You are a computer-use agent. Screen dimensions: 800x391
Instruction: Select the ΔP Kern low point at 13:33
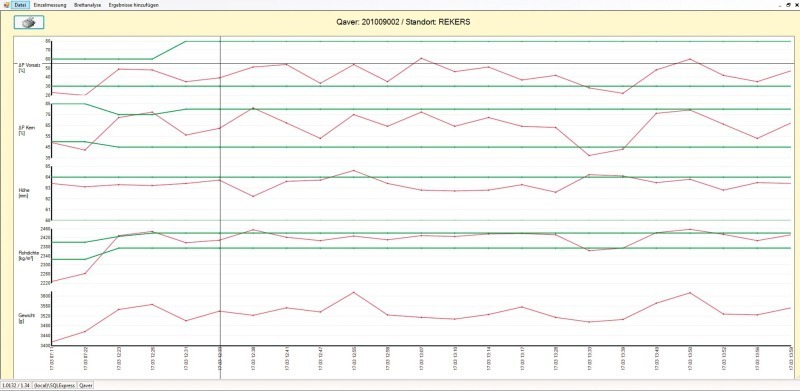click(589, 156)
